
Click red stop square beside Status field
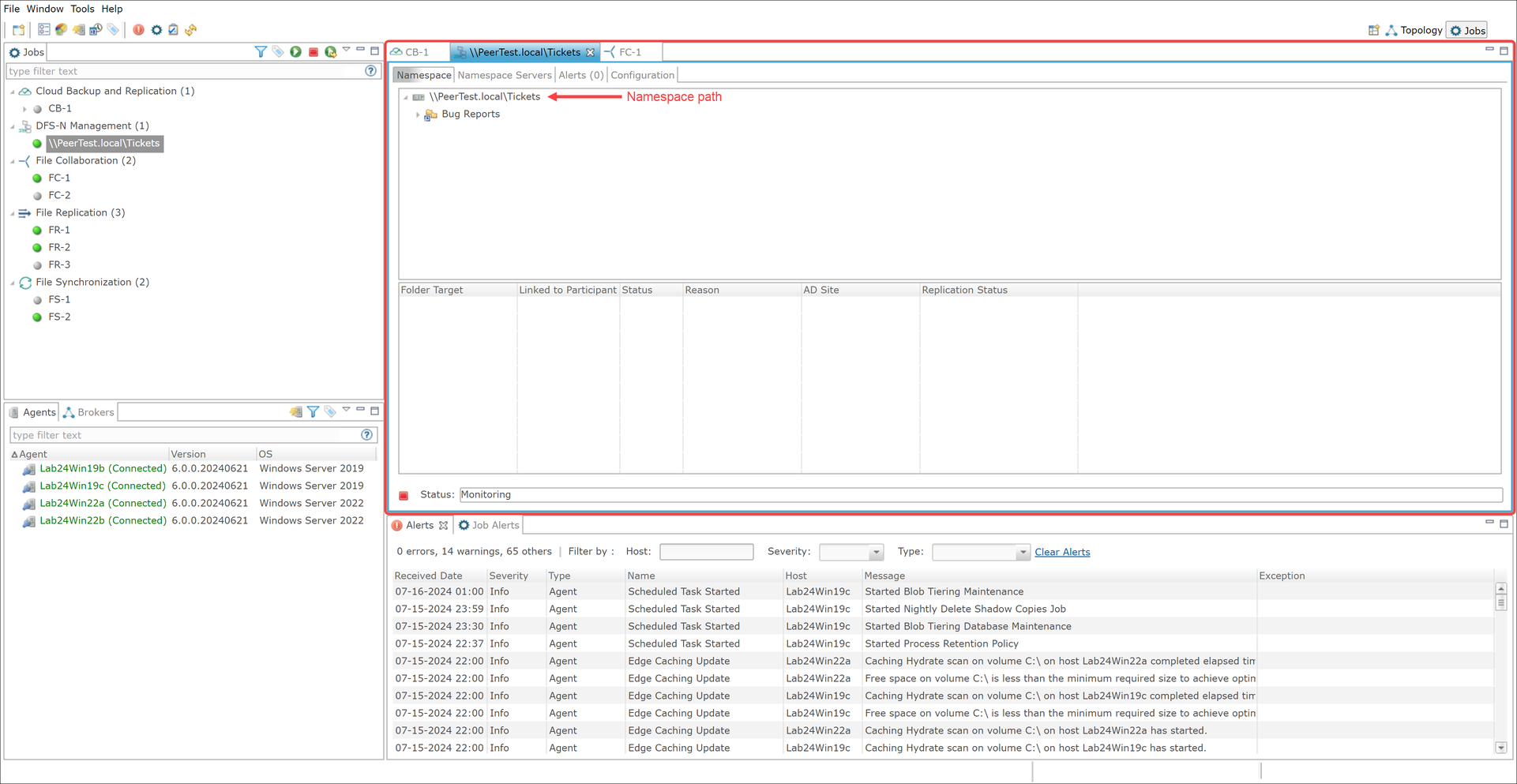[x=404, y=496]
